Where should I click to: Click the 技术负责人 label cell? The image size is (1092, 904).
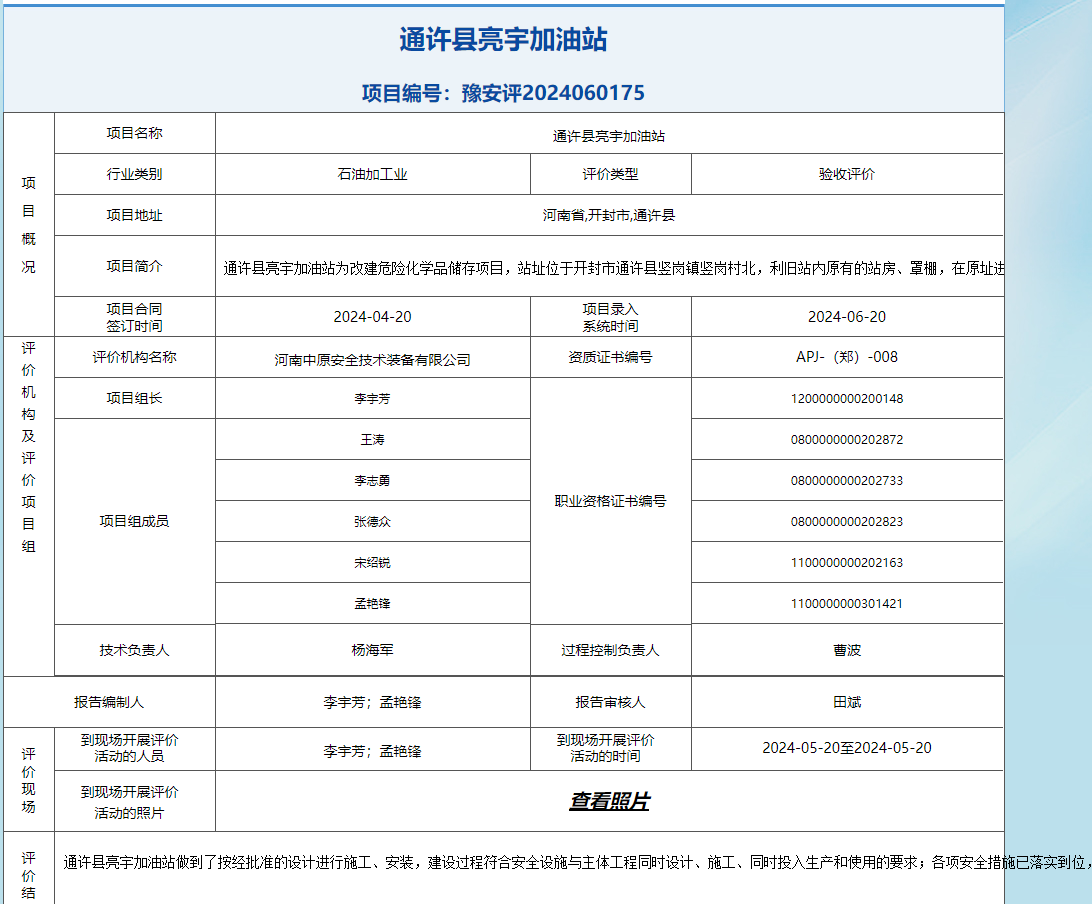(134, 650)
